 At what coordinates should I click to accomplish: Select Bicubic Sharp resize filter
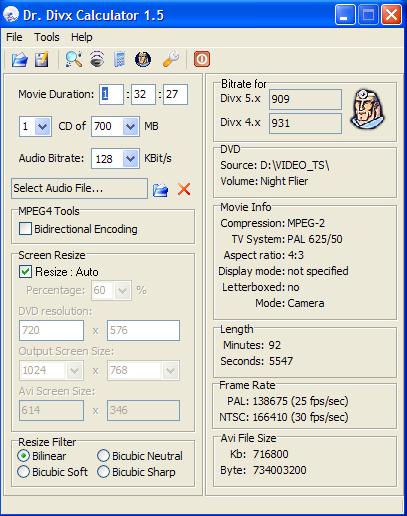pyautogui.click(x=103, y=472)
